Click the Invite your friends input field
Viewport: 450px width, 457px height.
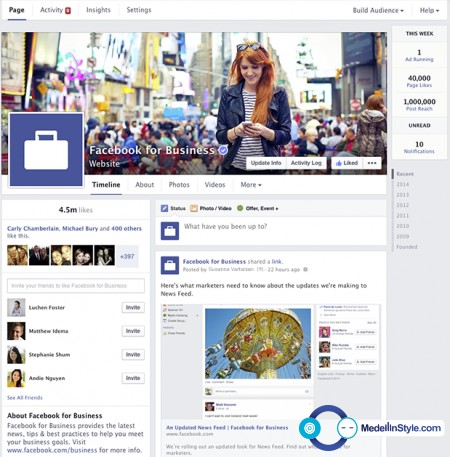pos(76,286)
